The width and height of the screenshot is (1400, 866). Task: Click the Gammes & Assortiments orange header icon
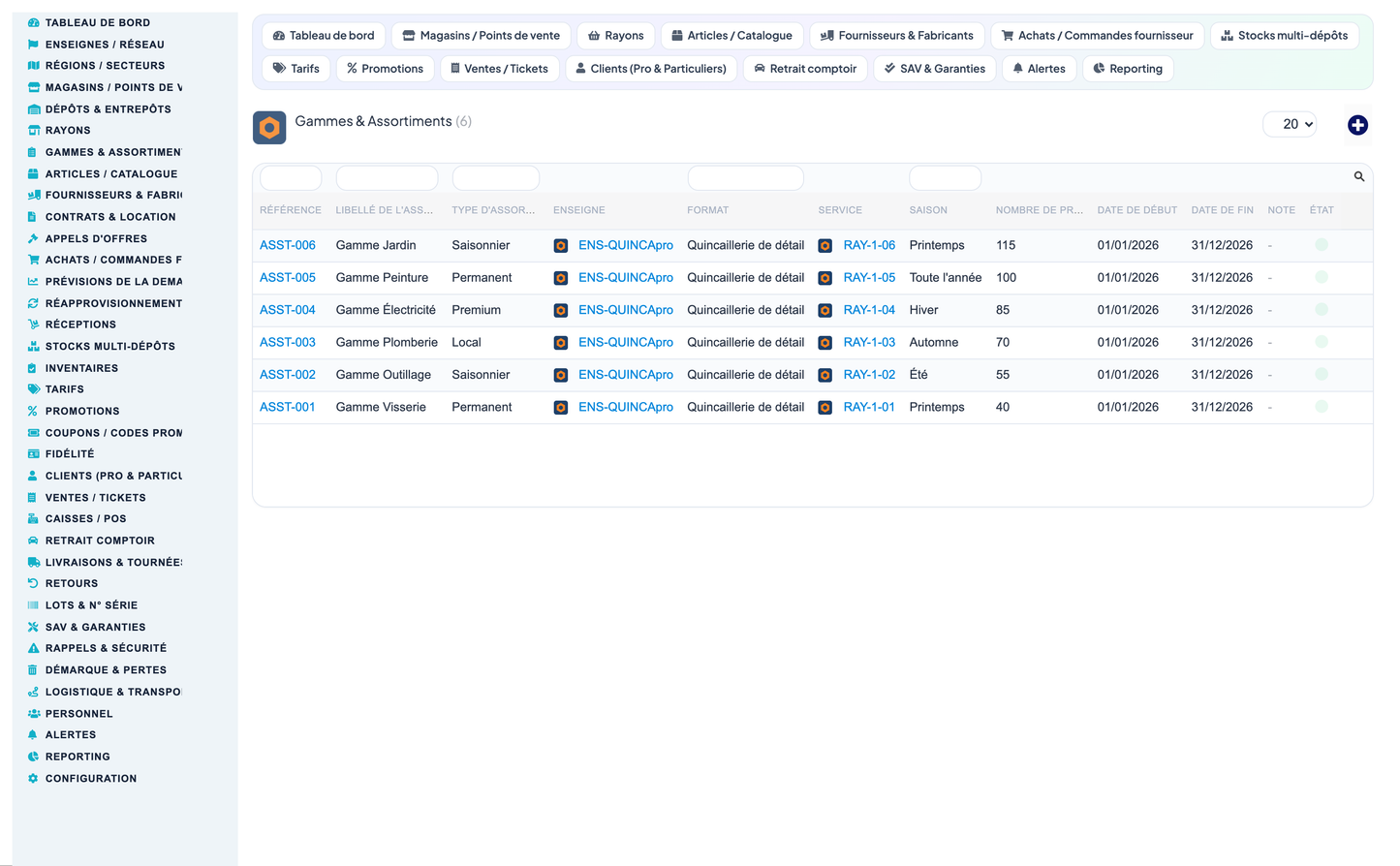[269, 128]
